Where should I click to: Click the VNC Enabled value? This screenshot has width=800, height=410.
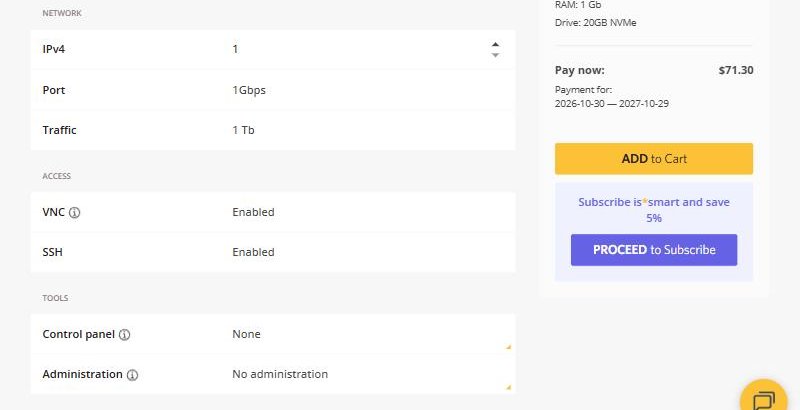point(253,212)
